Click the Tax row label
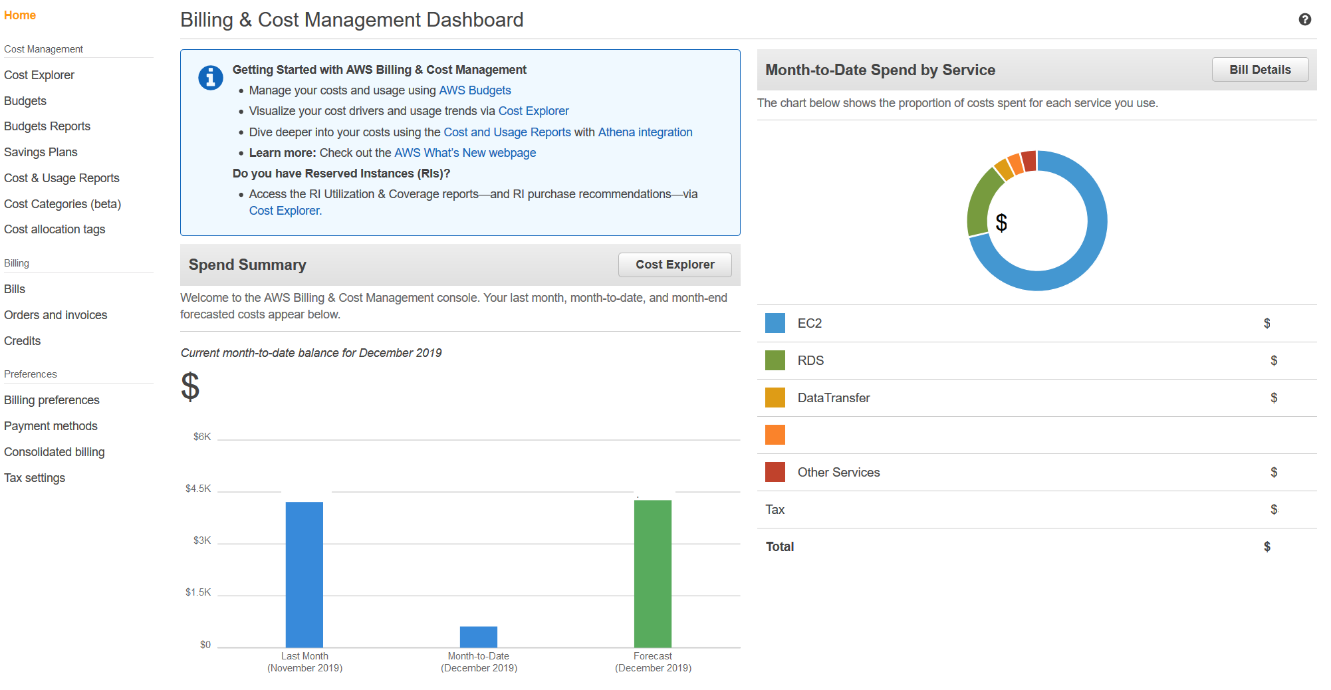Viewport: 1331px width, 690px height. tap(775, 509)
